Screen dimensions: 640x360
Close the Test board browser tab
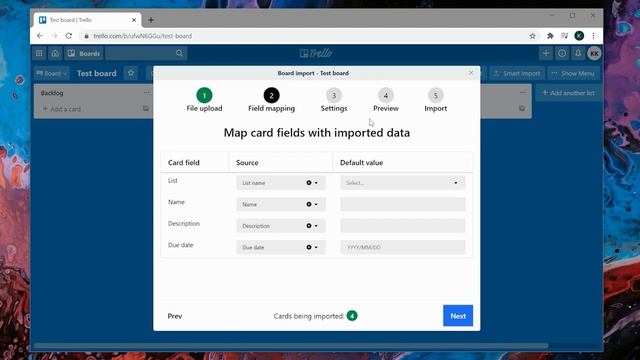pos(134,20)
